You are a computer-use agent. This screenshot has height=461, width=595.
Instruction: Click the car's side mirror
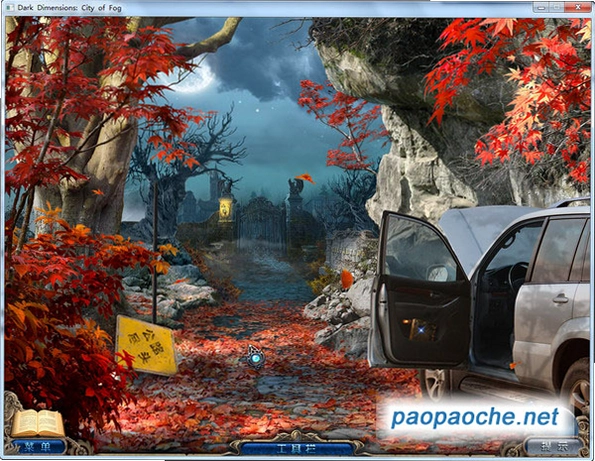pyautogui.click(x=437, y=273)
